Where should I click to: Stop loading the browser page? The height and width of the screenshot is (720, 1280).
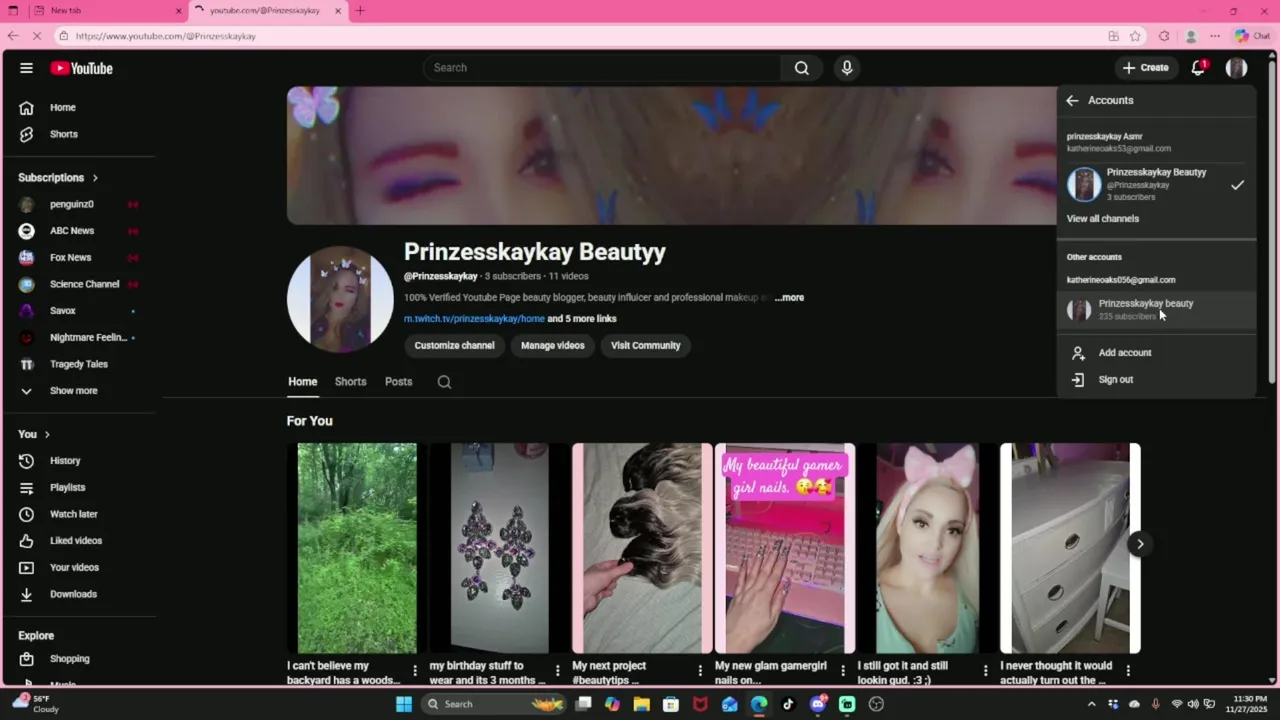pos(38,36)
